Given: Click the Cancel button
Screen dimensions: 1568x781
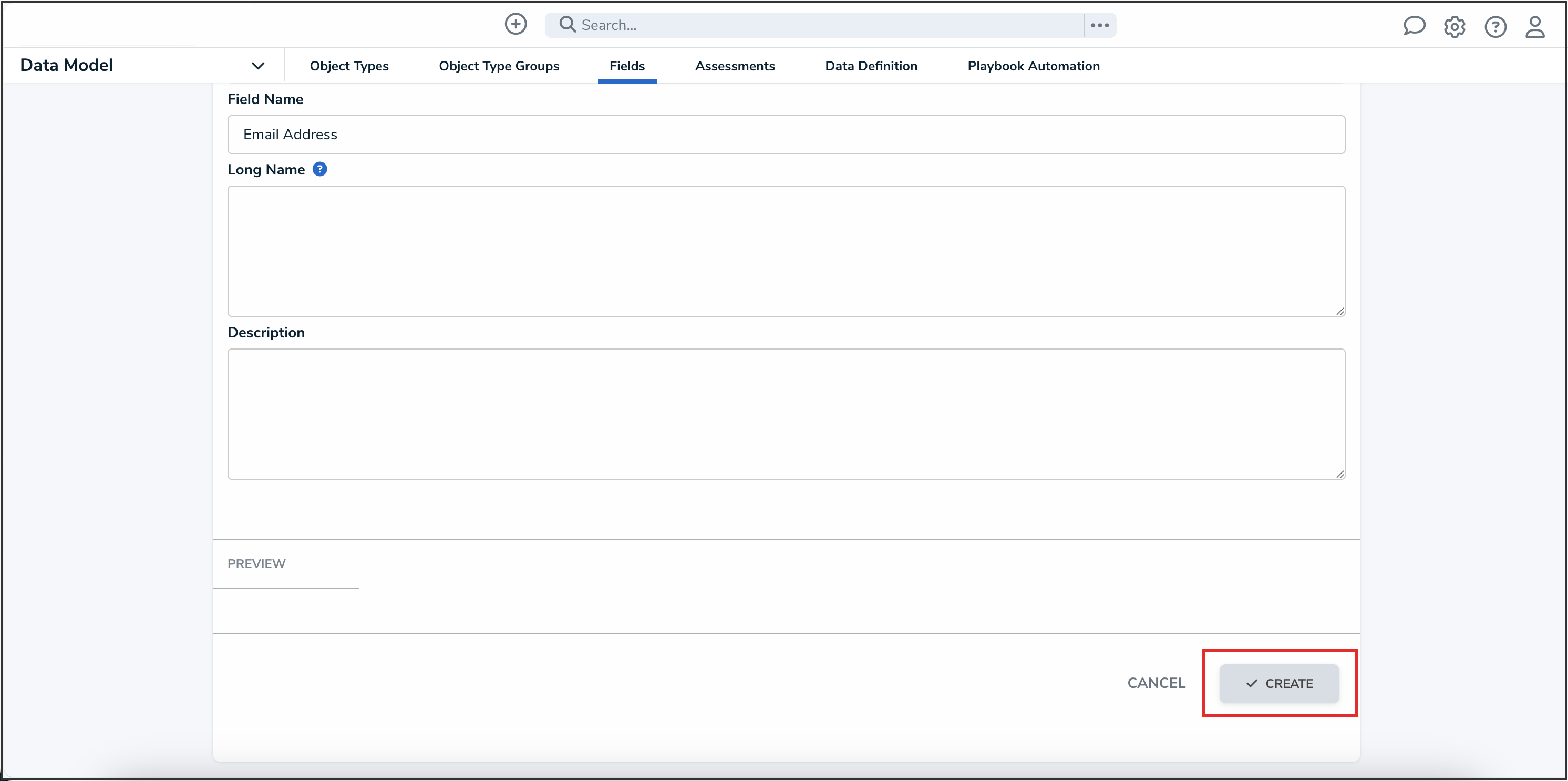Looking at the screenshot, I should pos(1156,683).
